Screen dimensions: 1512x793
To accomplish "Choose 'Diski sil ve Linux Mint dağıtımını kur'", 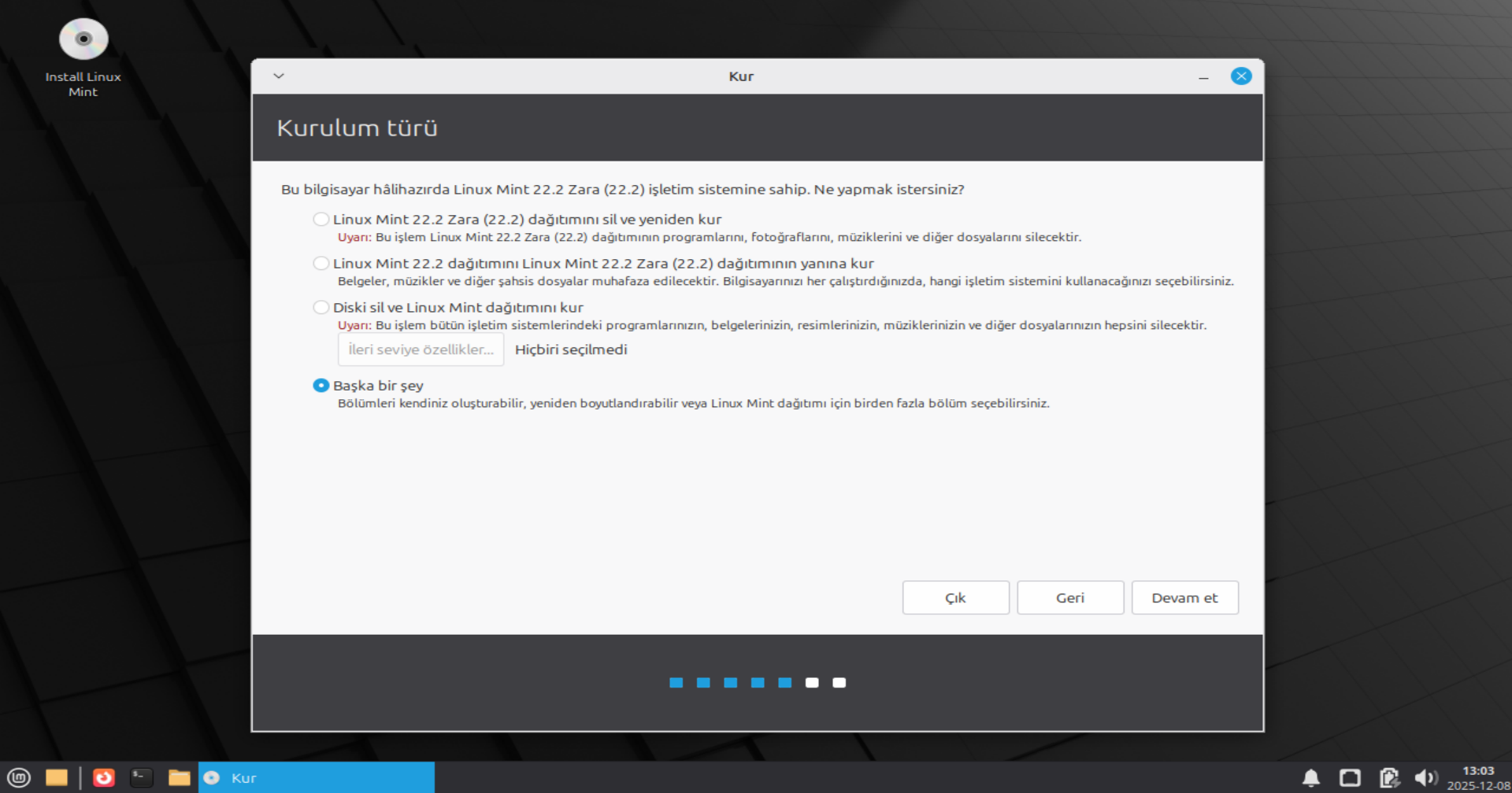I will coord(321,308).
